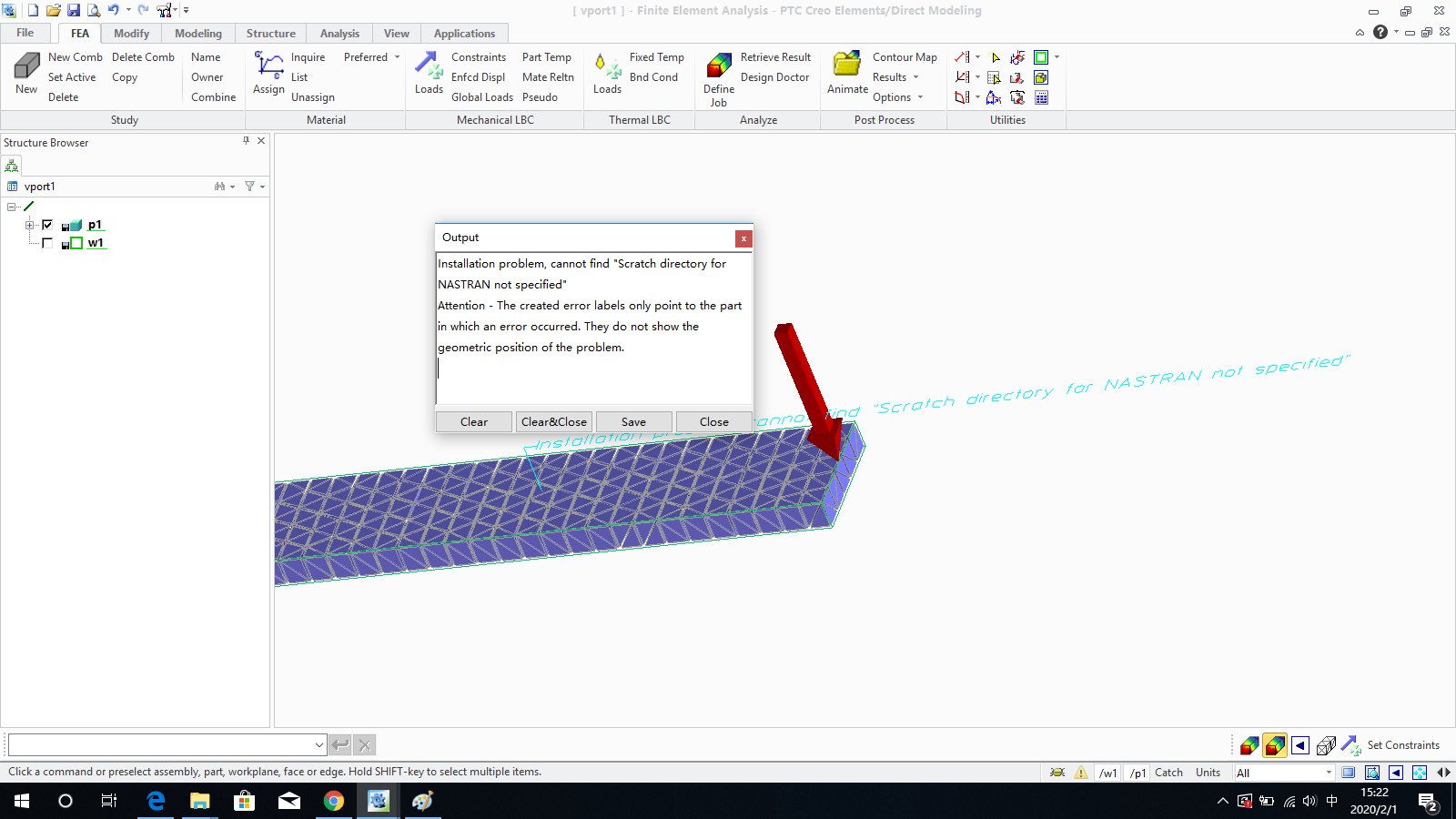Click the warning triangle in the status bar
The image size is (1456, 819).
[1081, 772]
